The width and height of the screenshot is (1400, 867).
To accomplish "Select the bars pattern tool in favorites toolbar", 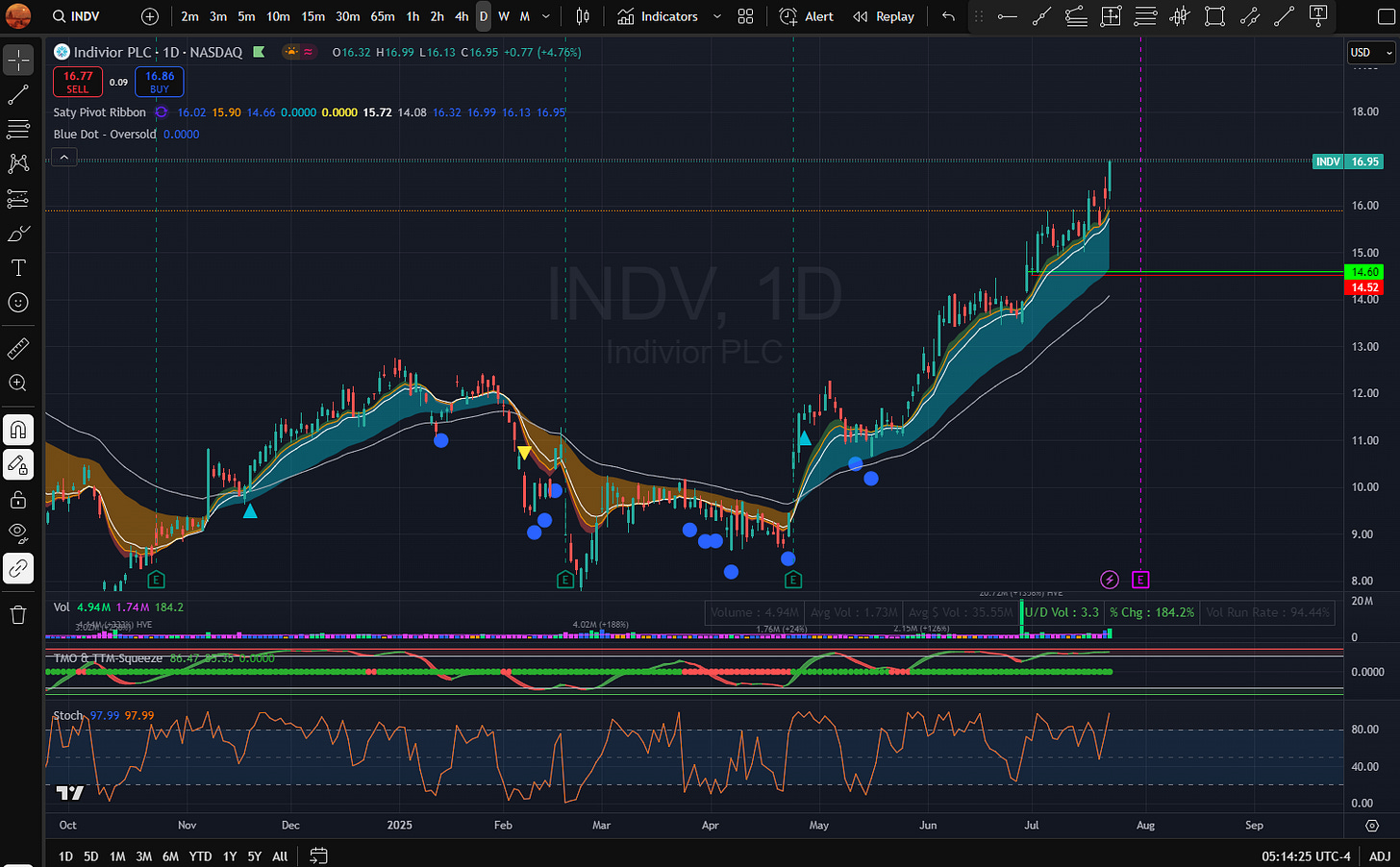I will pos(1180,16).
